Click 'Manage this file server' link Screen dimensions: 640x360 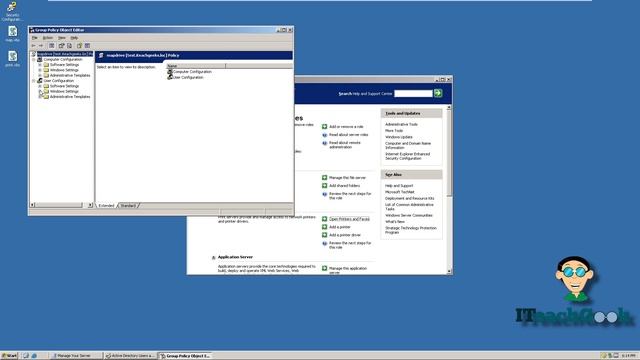pyautogui.click(x=347, y=178)
